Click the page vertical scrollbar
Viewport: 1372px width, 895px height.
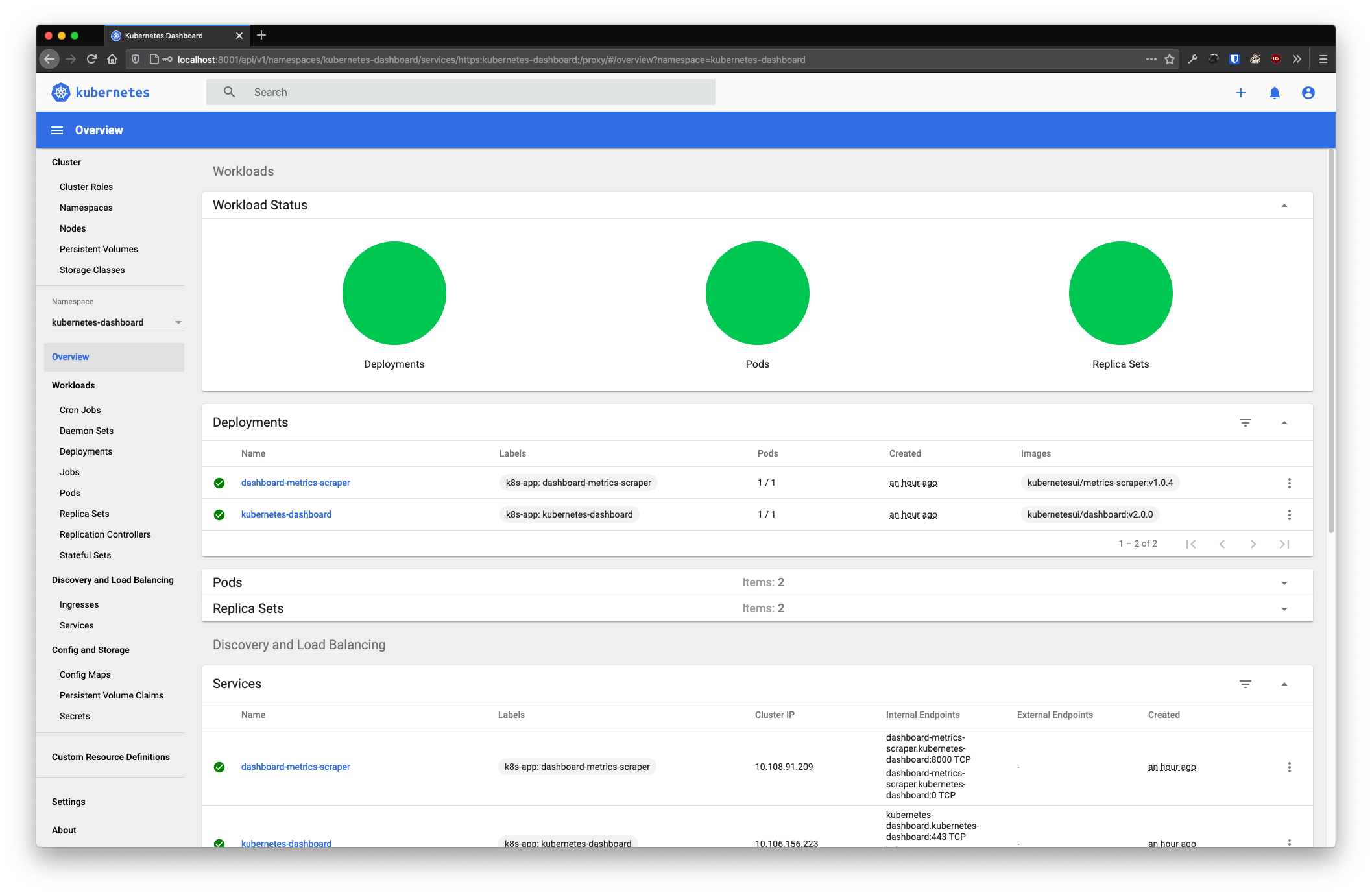(x=1330, y=340)
